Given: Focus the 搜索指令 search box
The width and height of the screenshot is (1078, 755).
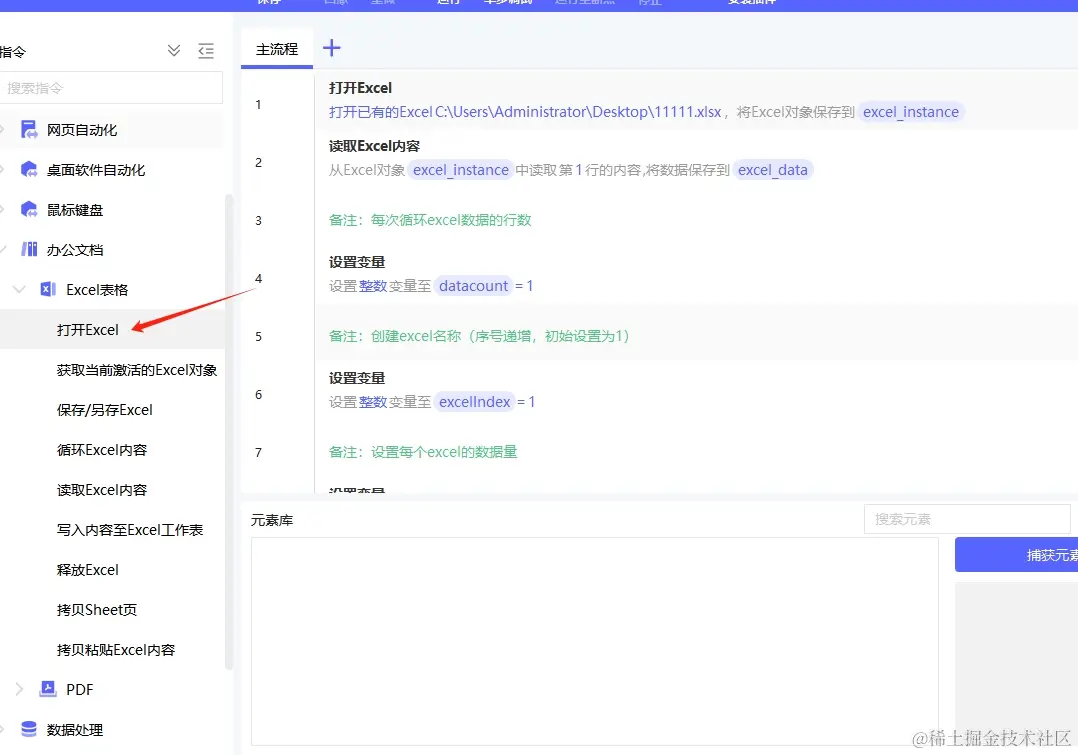Looking at the screenshot, I should (x=111, y=88).
